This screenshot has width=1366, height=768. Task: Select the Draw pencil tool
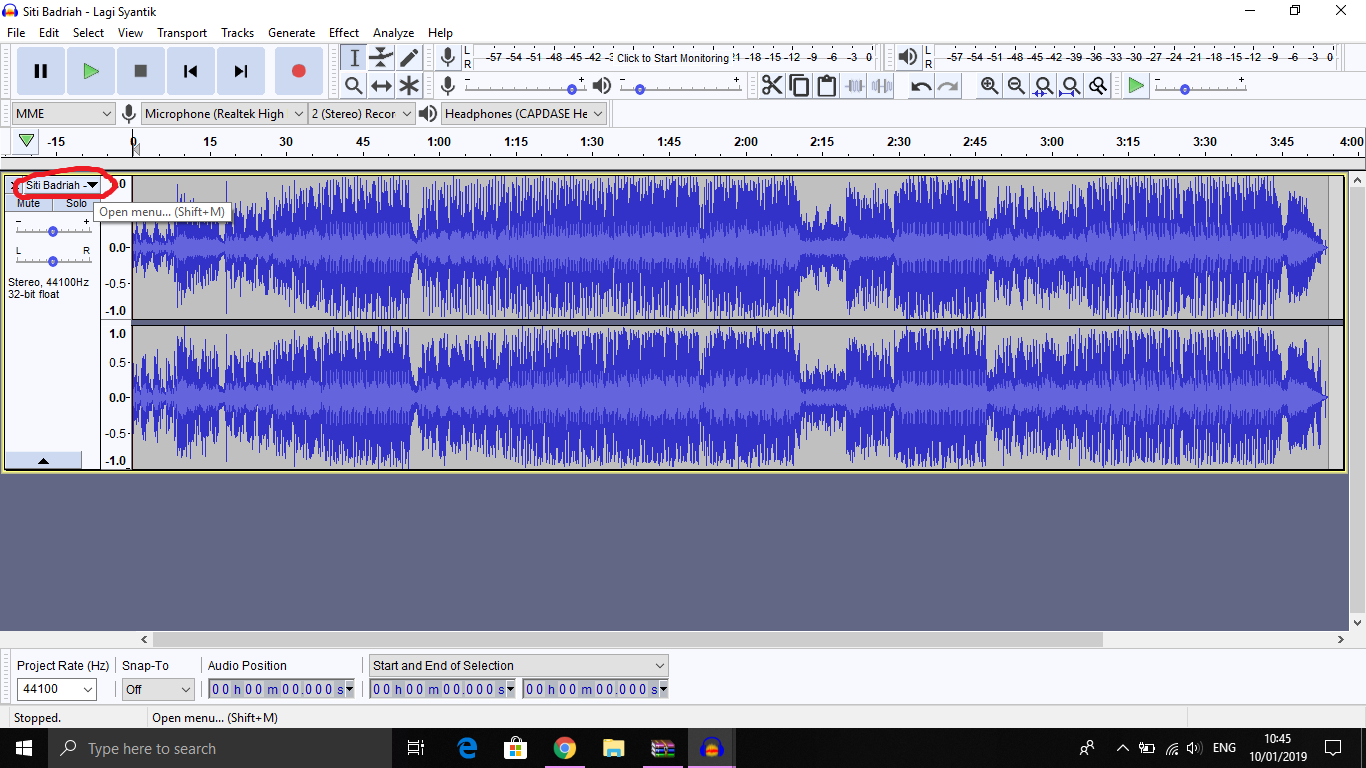point(409,58)
